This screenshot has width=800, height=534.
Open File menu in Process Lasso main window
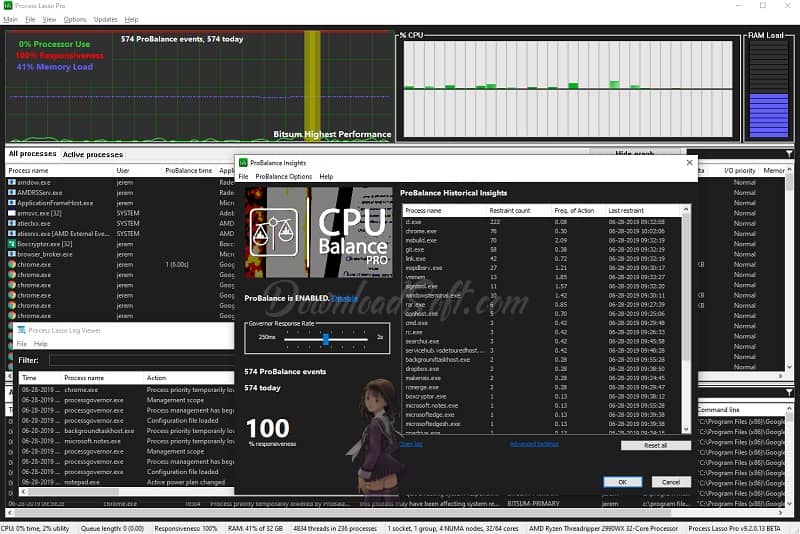[30, 19]
